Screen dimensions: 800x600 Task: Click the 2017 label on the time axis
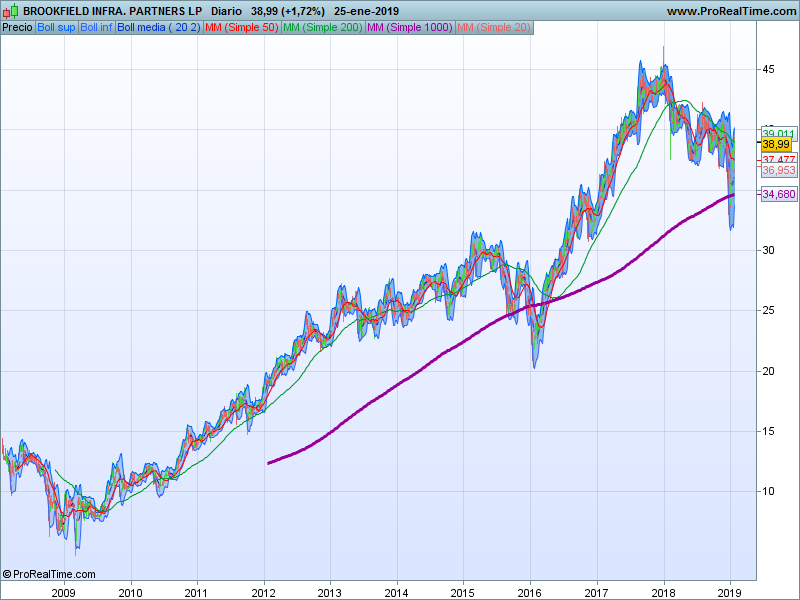[596, 593]
